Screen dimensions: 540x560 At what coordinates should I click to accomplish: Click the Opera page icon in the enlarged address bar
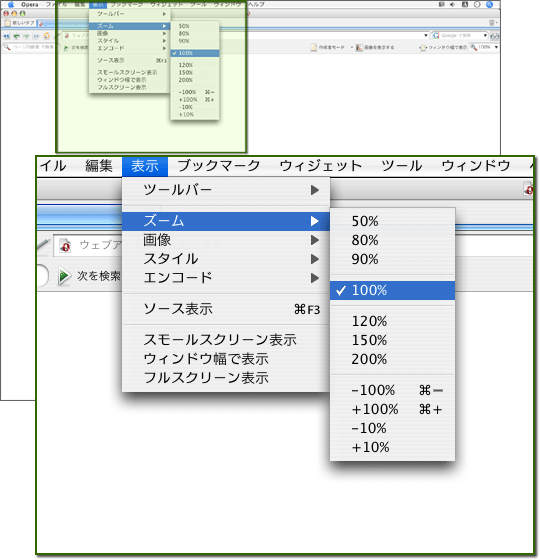pos(65,246)
